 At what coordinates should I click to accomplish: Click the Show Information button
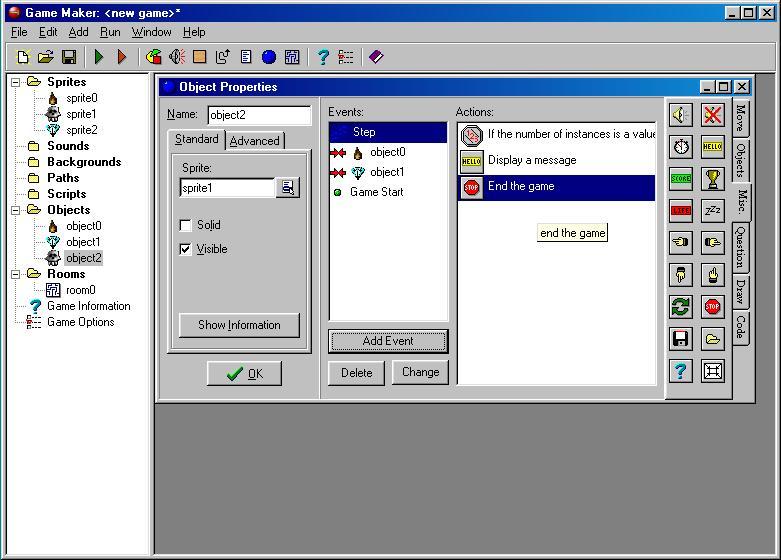point(239,325)
